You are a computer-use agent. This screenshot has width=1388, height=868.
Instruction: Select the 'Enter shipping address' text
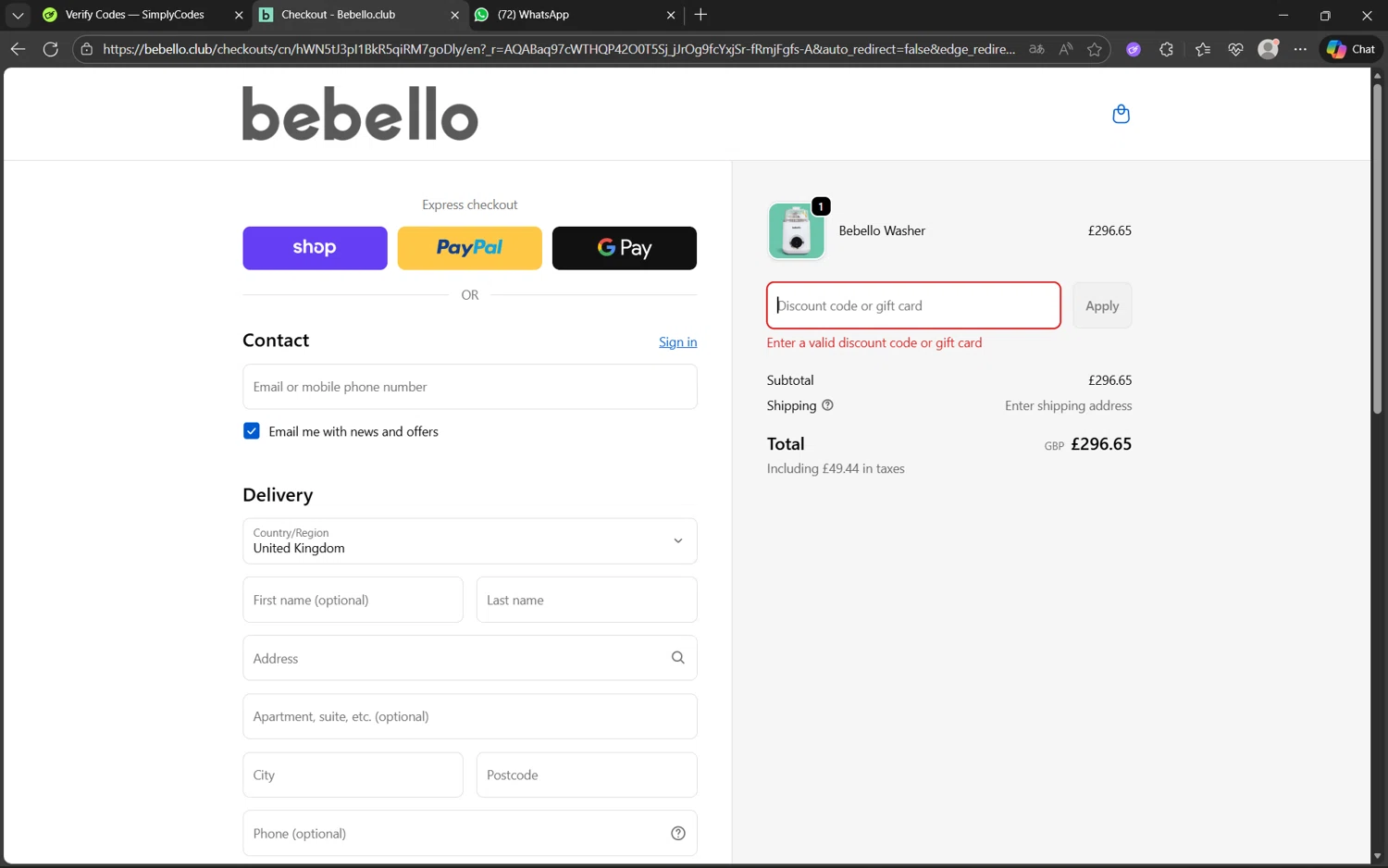pyautogui.click(x=1068, y=405)
